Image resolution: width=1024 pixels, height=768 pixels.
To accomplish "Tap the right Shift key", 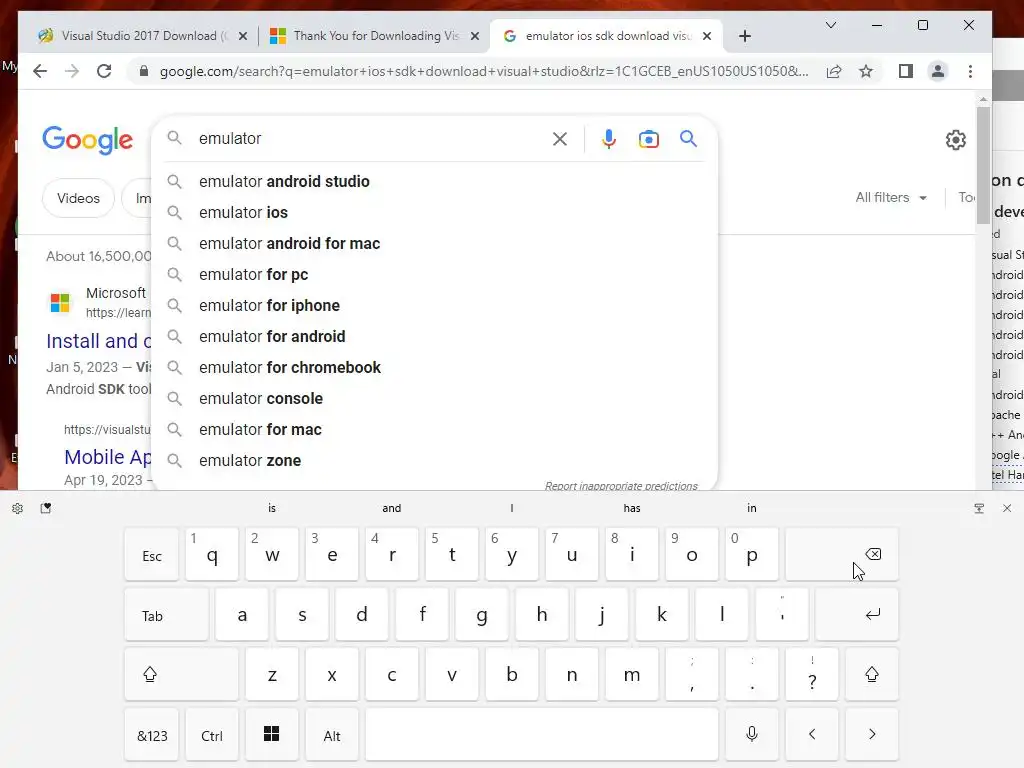I will (872, 675).
